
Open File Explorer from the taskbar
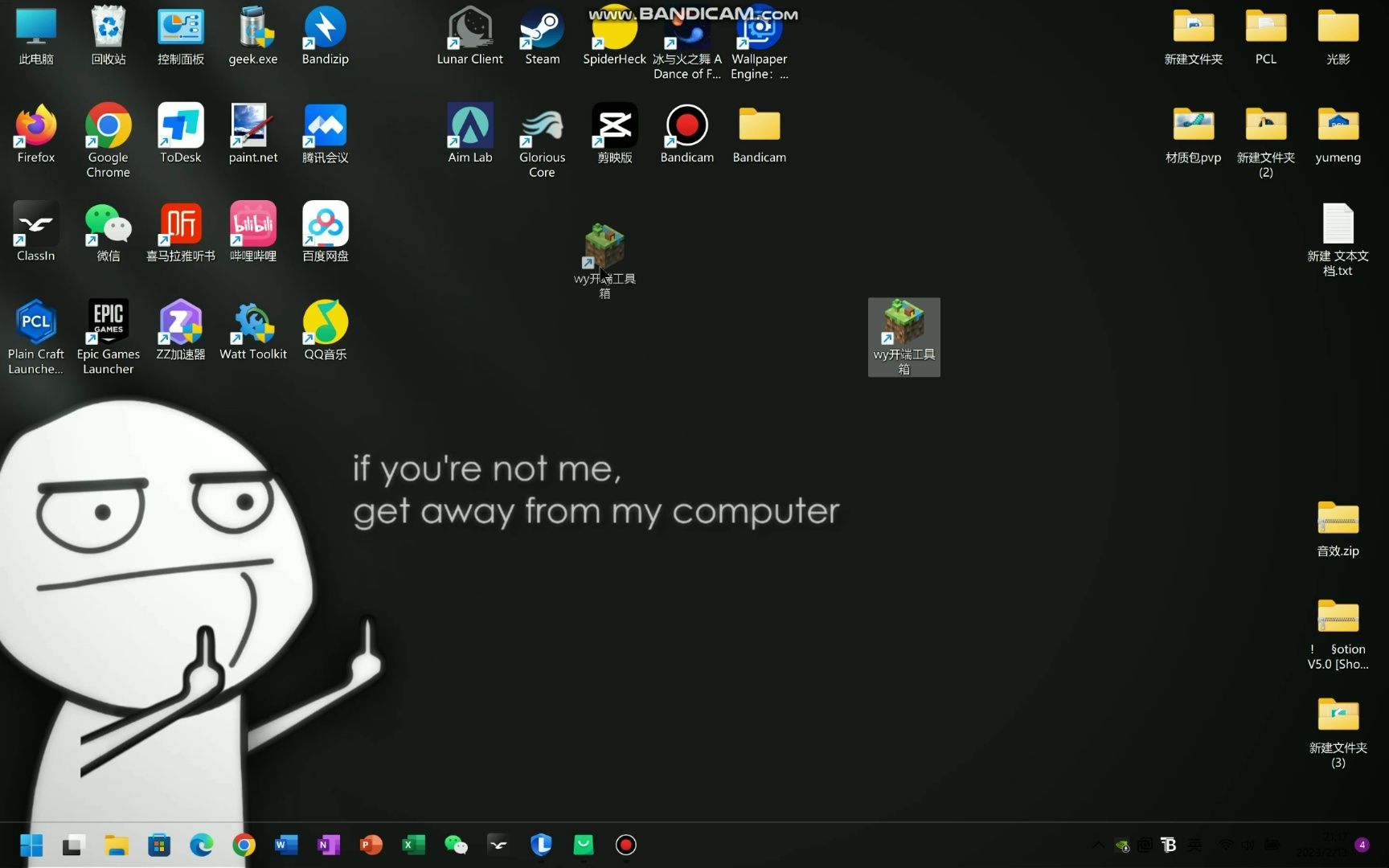pyautogui.click(x=117, y=845)
